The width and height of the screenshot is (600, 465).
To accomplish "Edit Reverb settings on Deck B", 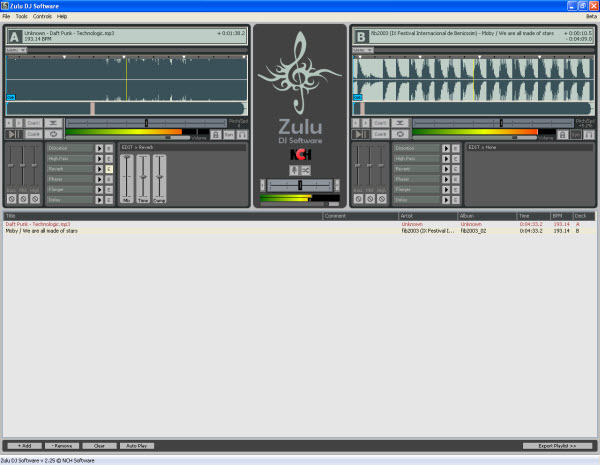I will (x=456, y=169).
